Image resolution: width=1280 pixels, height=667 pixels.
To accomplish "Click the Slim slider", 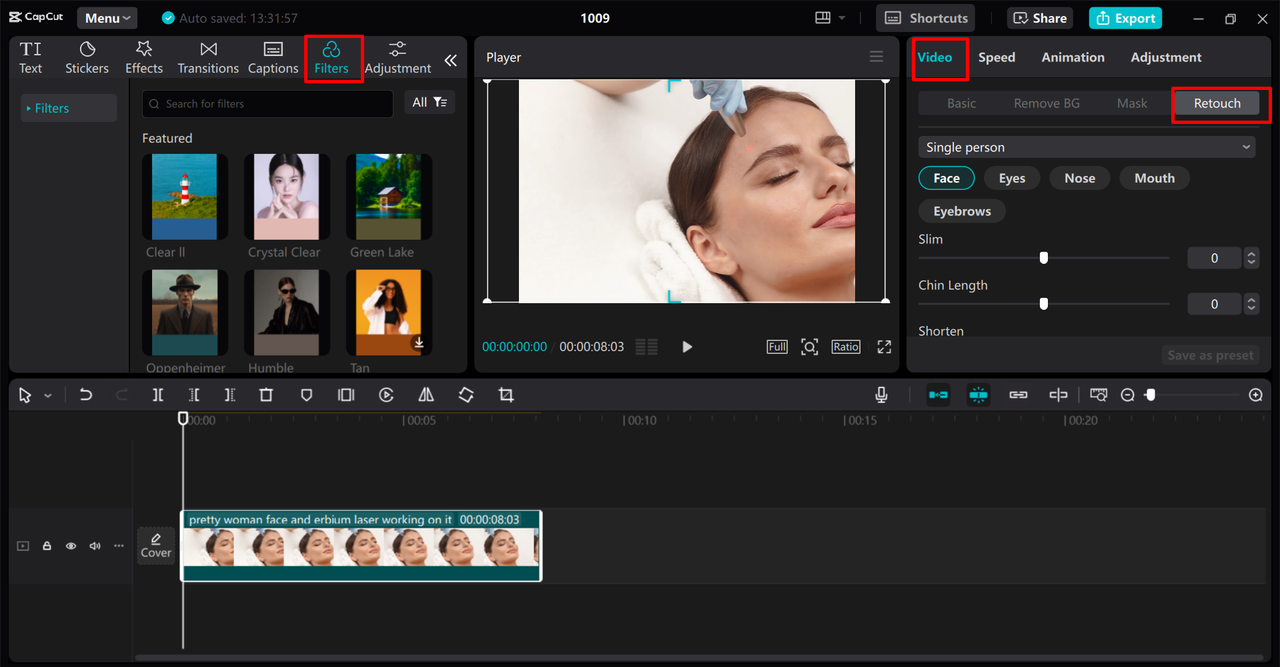I will [x=1044, y=258].
